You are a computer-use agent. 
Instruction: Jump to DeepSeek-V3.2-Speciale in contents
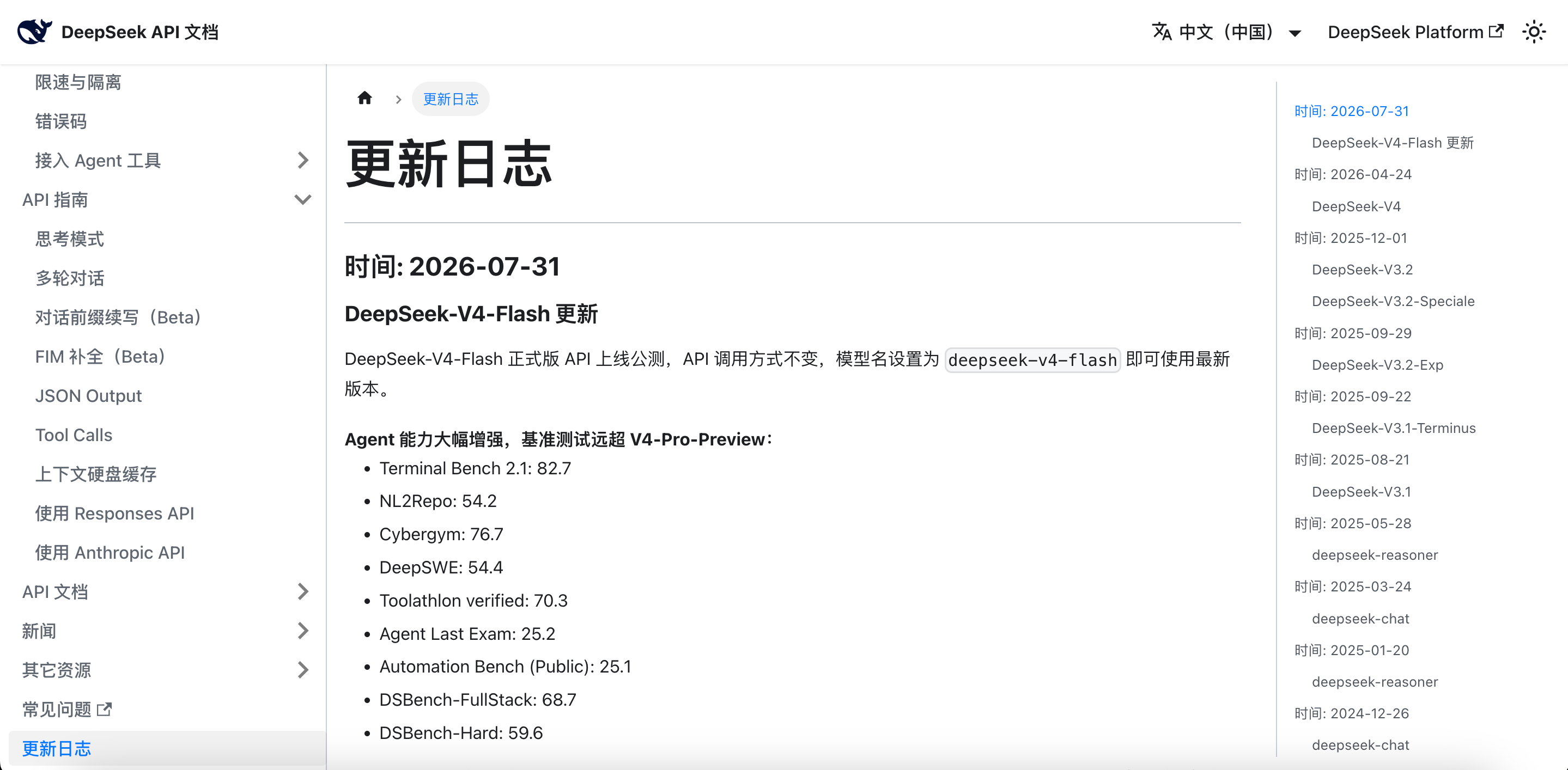pyautogui.click(x=1393, y=301)
